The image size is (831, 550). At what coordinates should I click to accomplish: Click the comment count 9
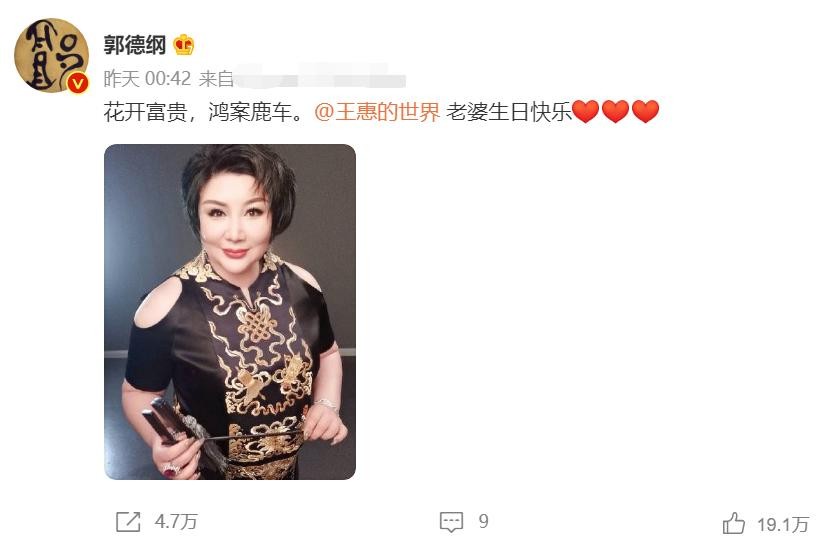pos(483,521)
